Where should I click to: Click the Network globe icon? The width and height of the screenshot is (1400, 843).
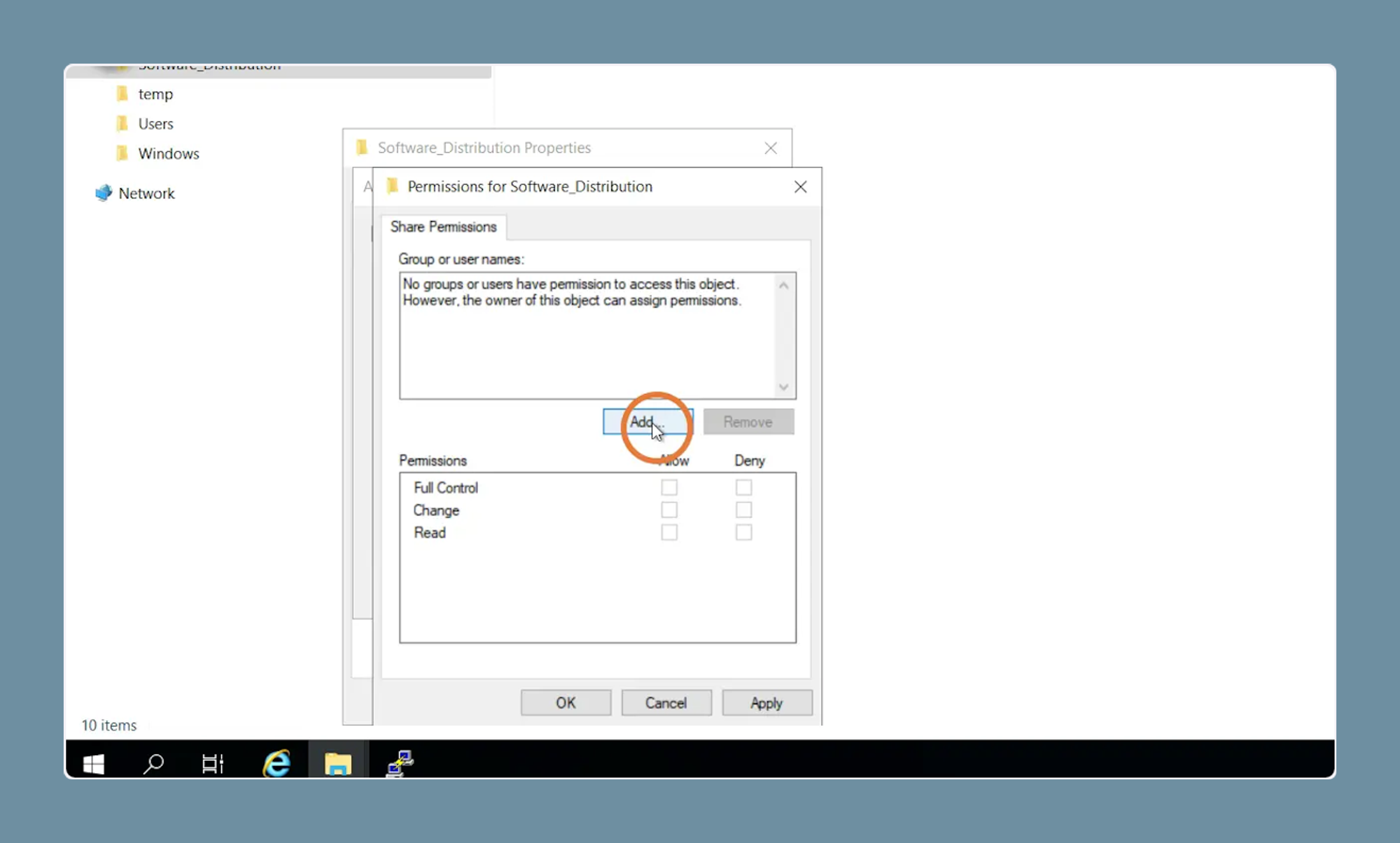point(103,193)
